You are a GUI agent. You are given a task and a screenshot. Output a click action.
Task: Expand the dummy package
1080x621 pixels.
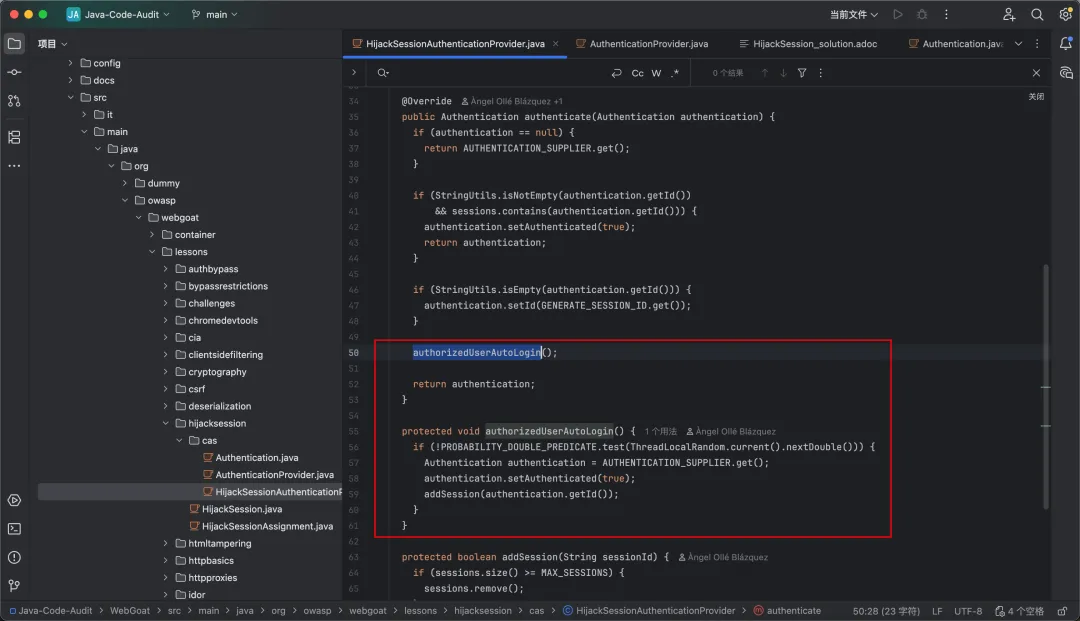(125, 183)
